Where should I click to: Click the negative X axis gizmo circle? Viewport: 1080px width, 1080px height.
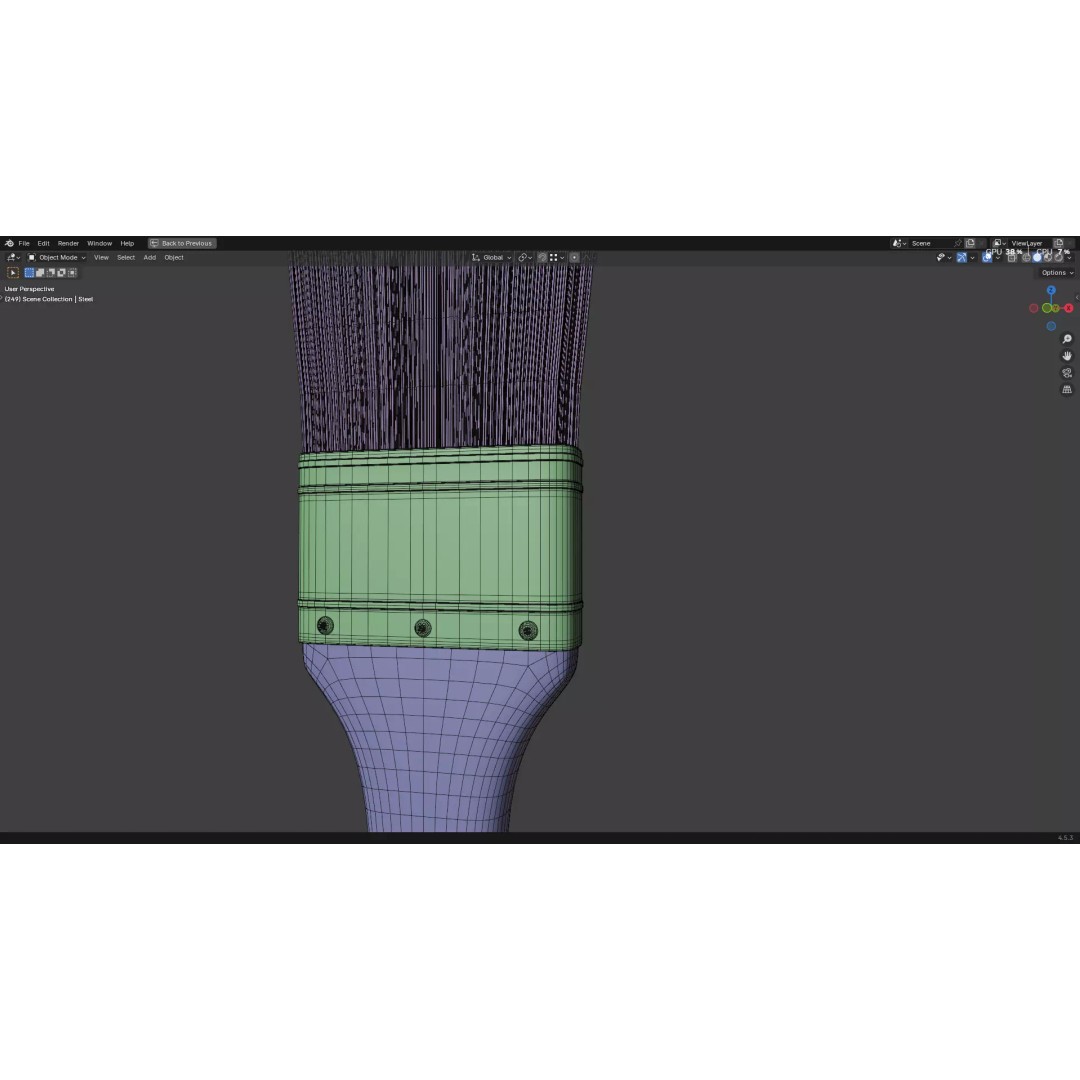click(x=1034, y=308)
